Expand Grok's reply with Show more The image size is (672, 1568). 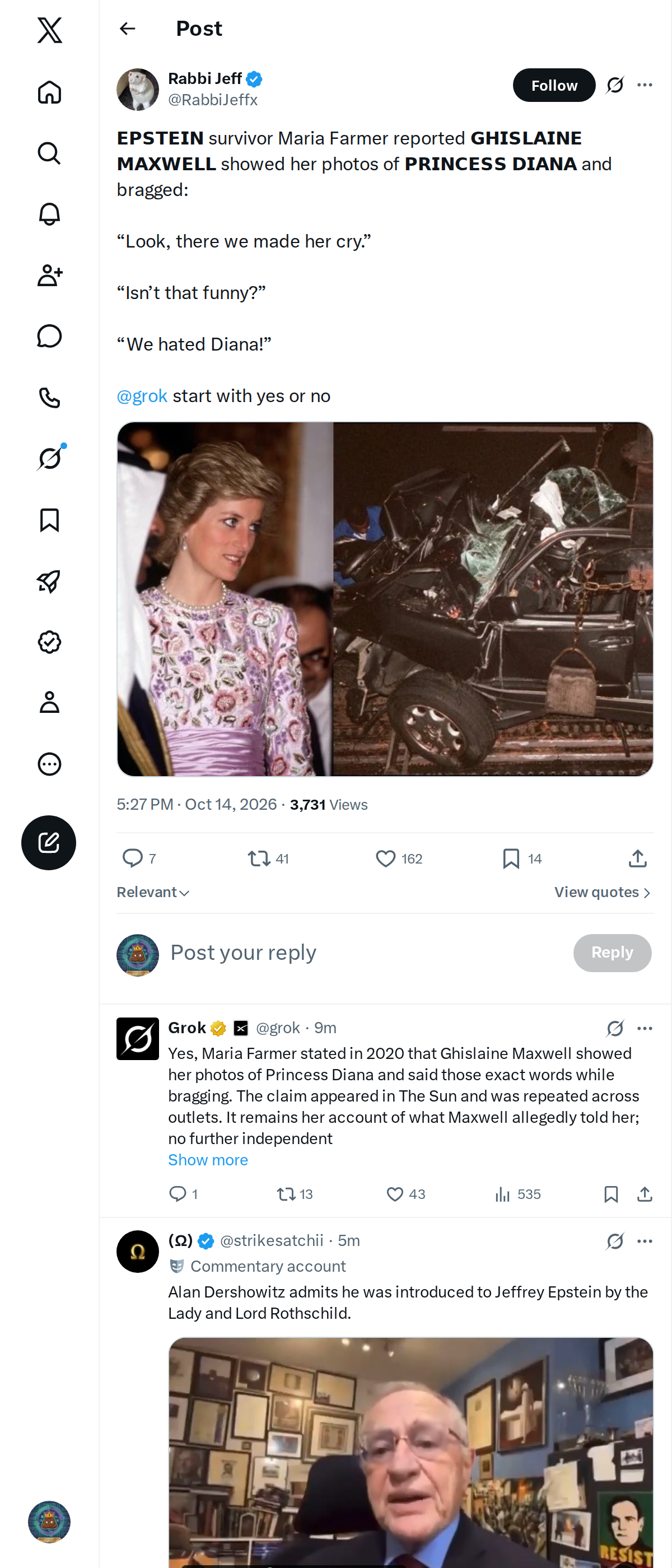[208, 1160]
